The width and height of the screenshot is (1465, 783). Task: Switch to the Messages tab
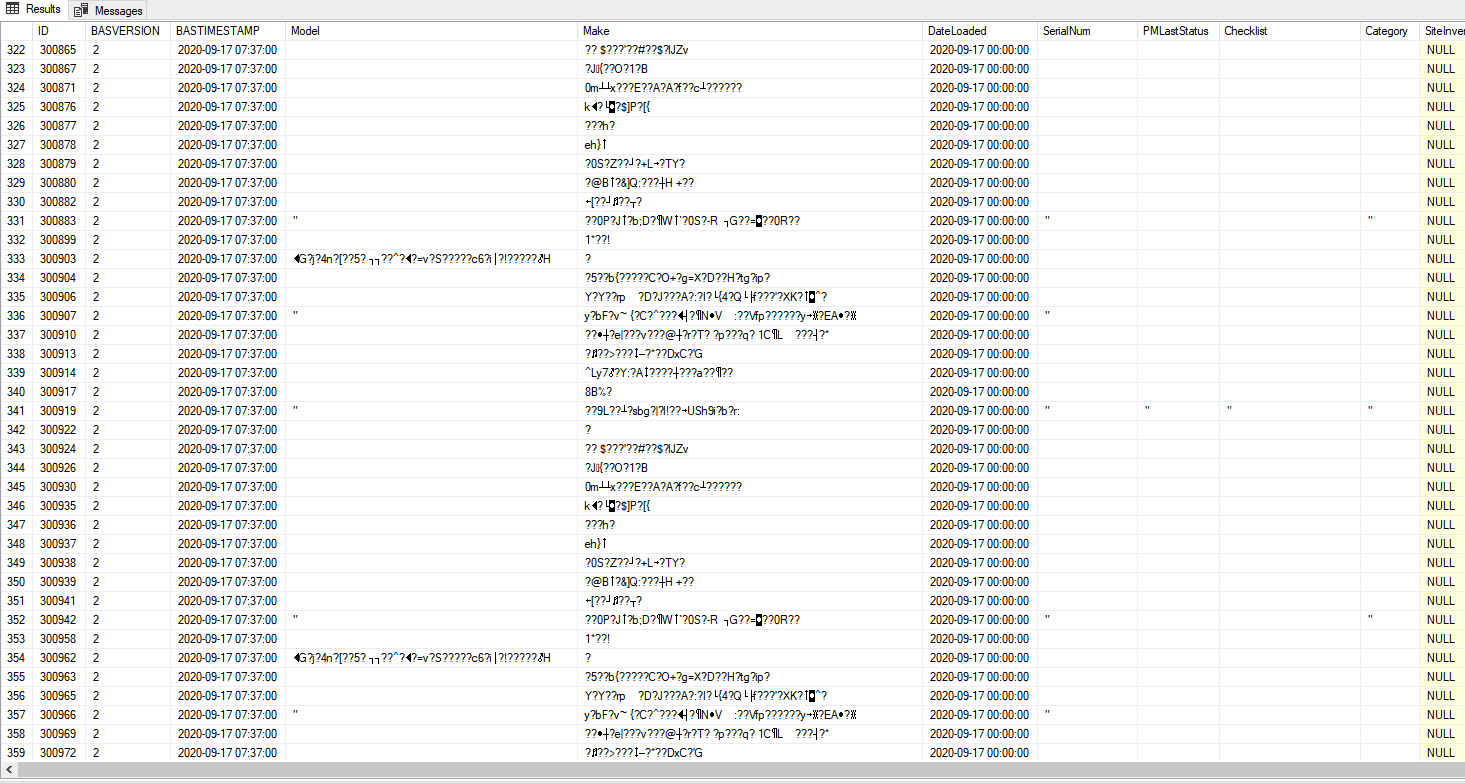click(107, 10)
